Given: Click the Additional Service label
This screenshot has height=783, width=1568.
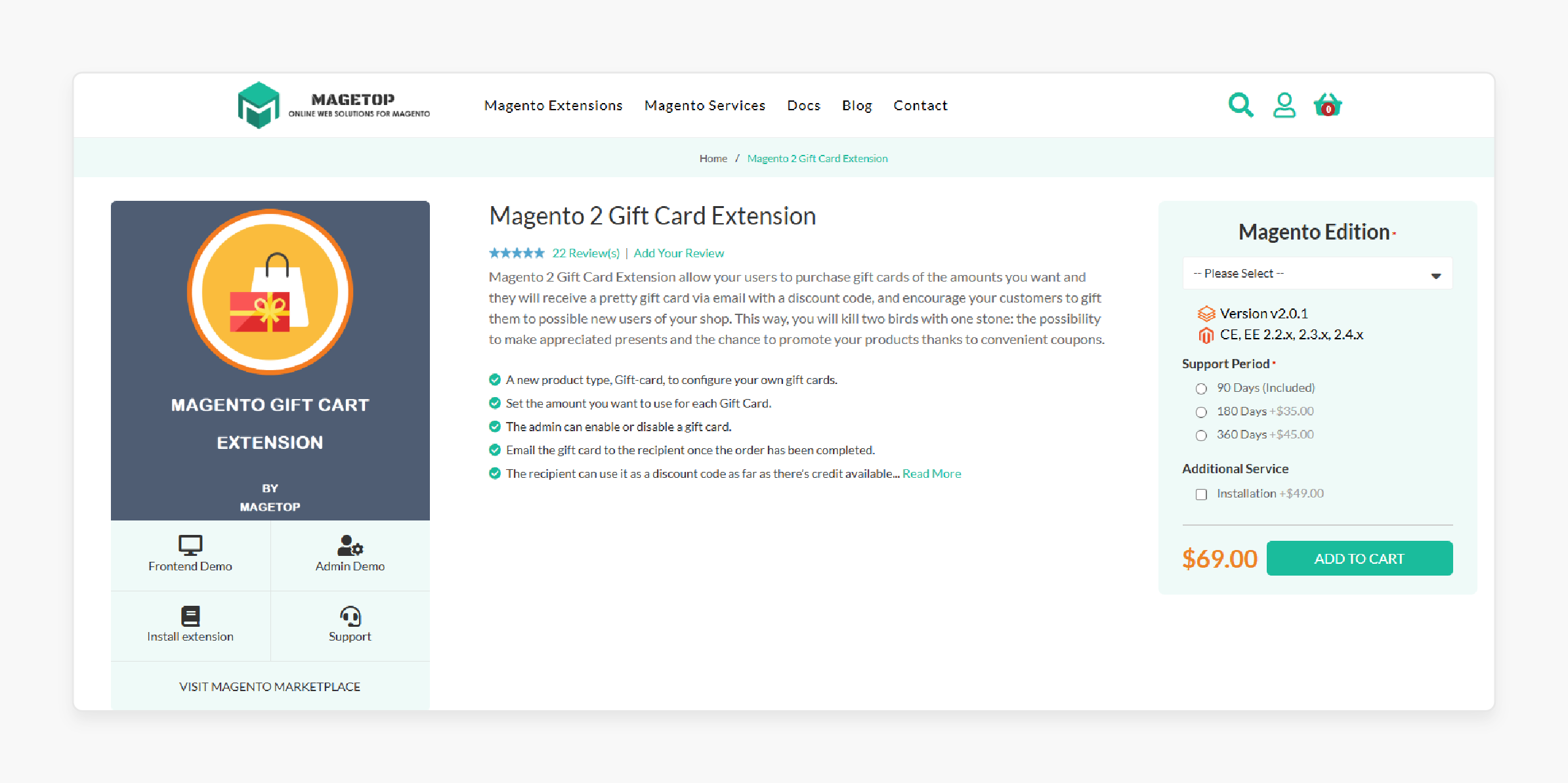Looking at the screenshot, I should click(x=1235, y=469).
